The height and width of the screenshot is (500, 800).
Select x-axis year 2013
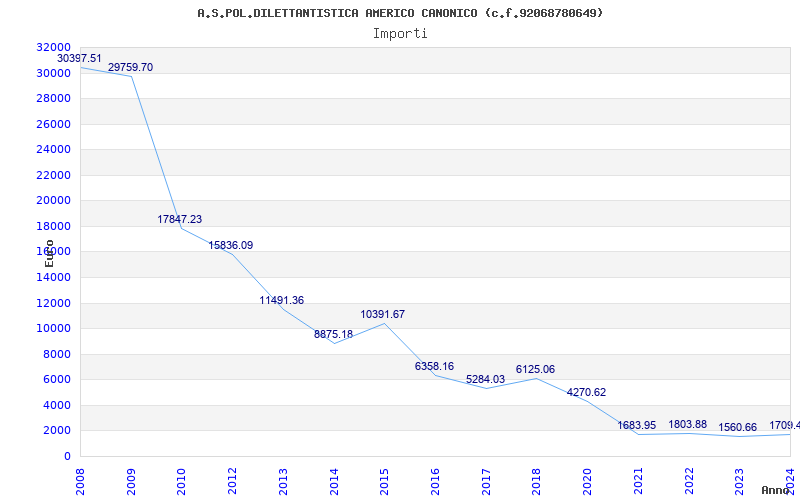pyautogui.click(x=283, y=482)
